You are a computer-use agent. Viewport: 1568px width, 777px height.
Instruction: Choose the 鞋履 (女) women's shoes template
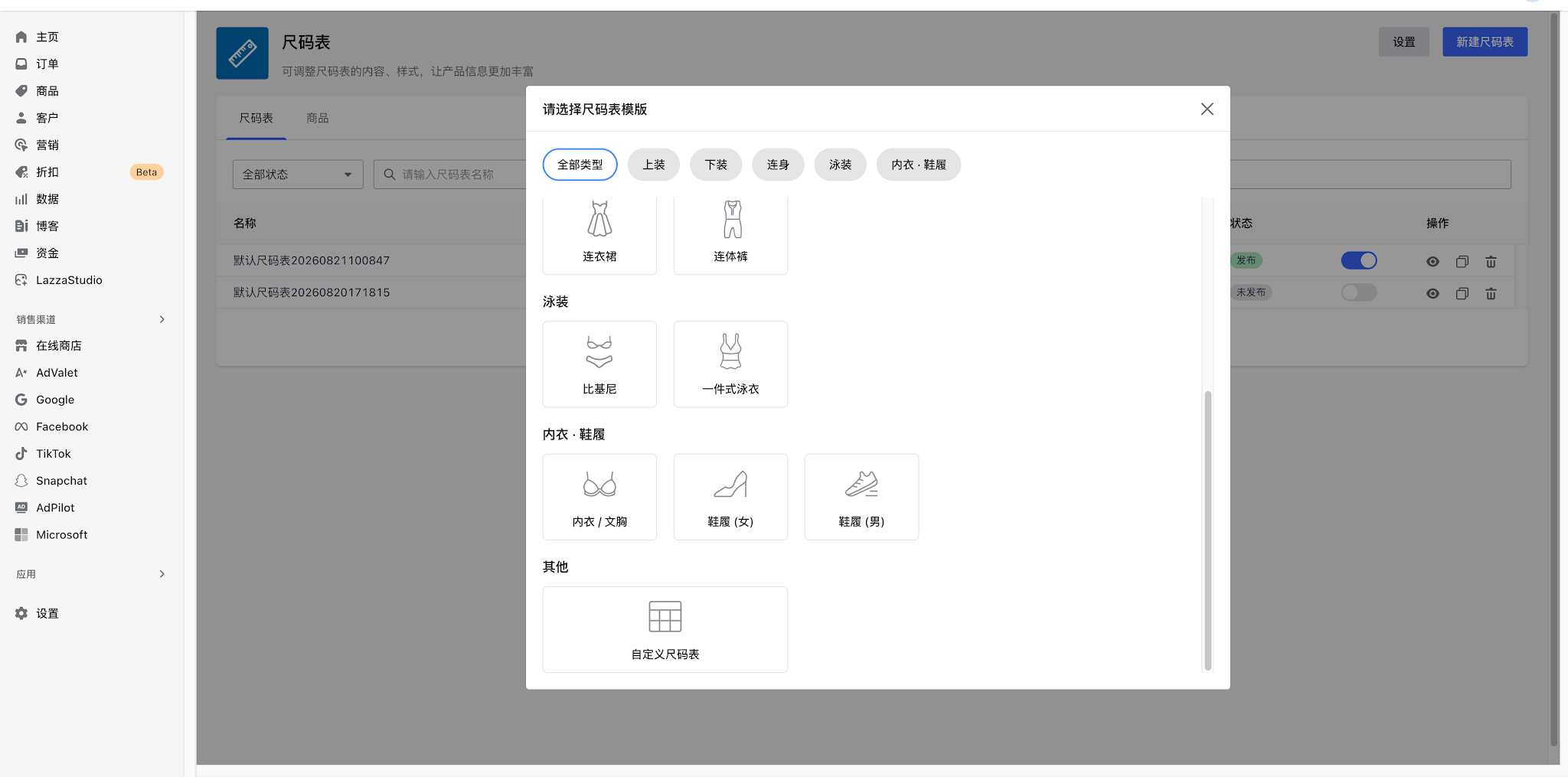tap(730, 497)
